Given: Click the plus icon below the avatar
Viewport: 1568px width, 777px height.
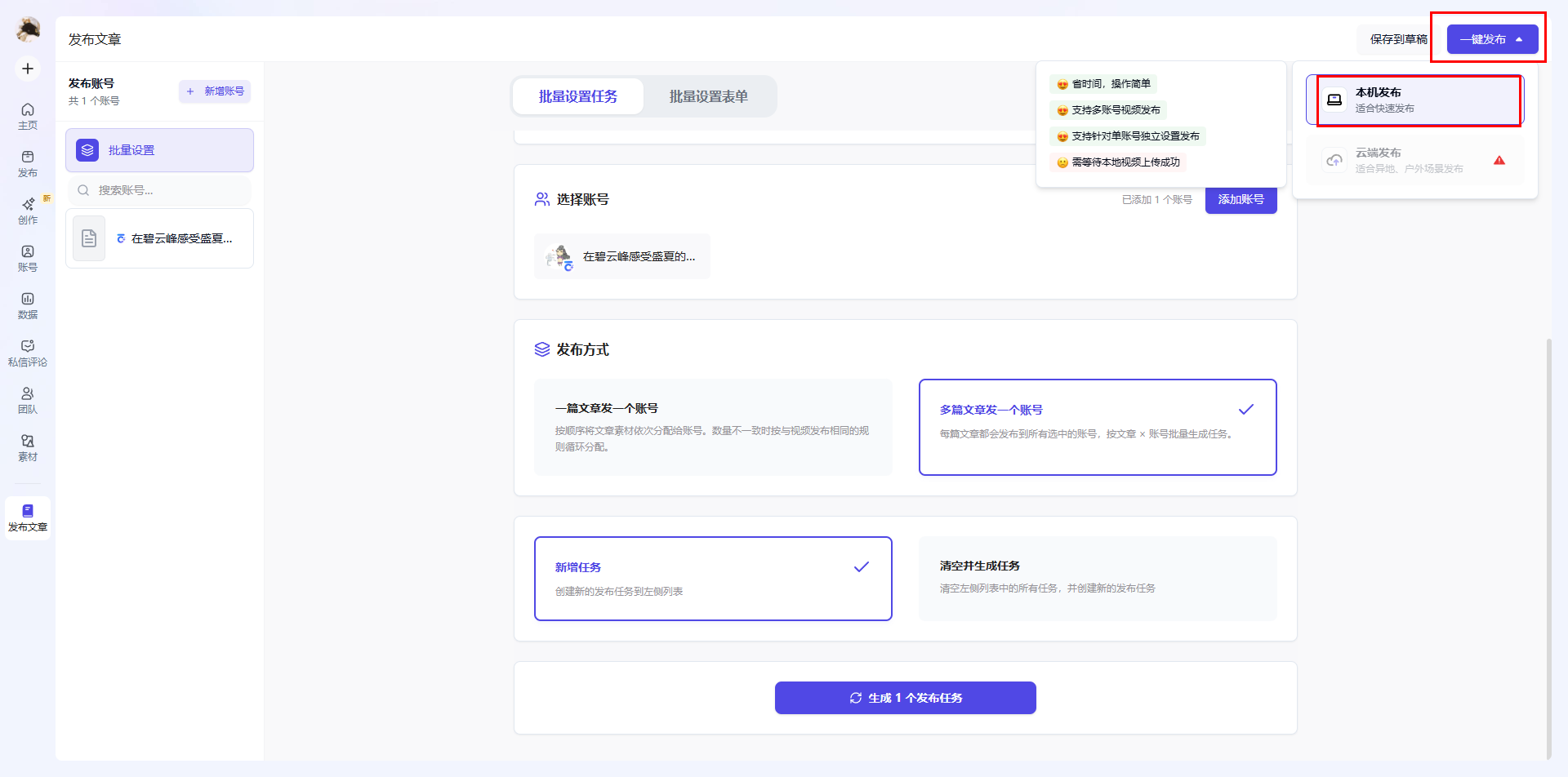Looking at the screenshot, I should [28, 69].
